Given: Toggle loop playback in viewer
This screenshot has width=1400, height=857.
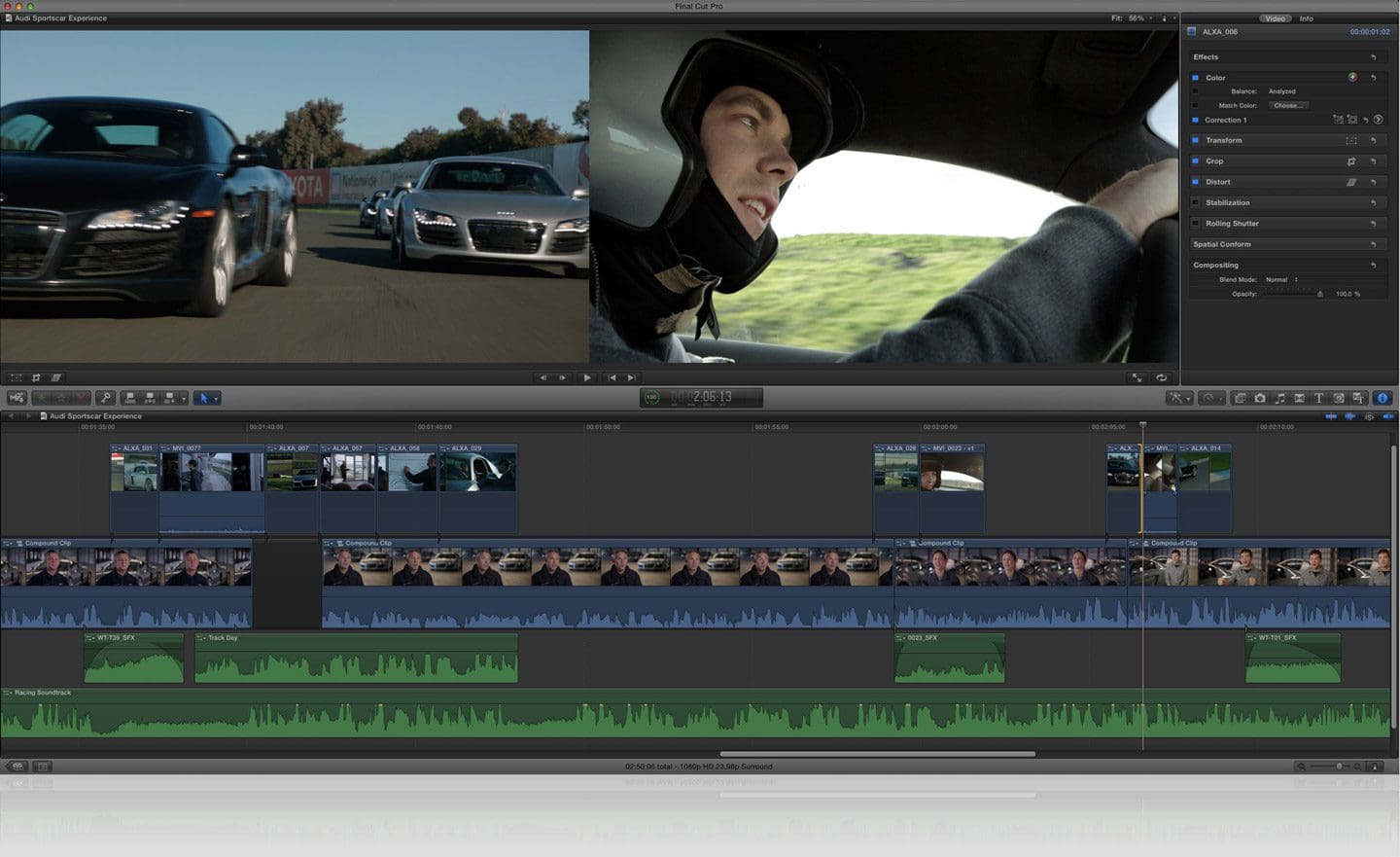Looking at the screenshot, I should click(1161, 377).
